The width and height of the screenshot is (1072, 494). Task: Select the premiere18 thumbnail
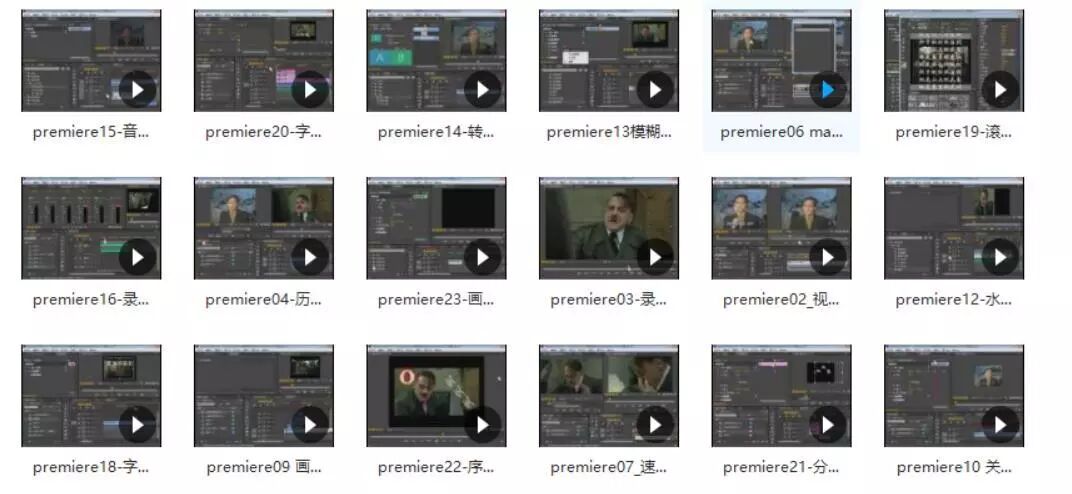pos(91,396)
